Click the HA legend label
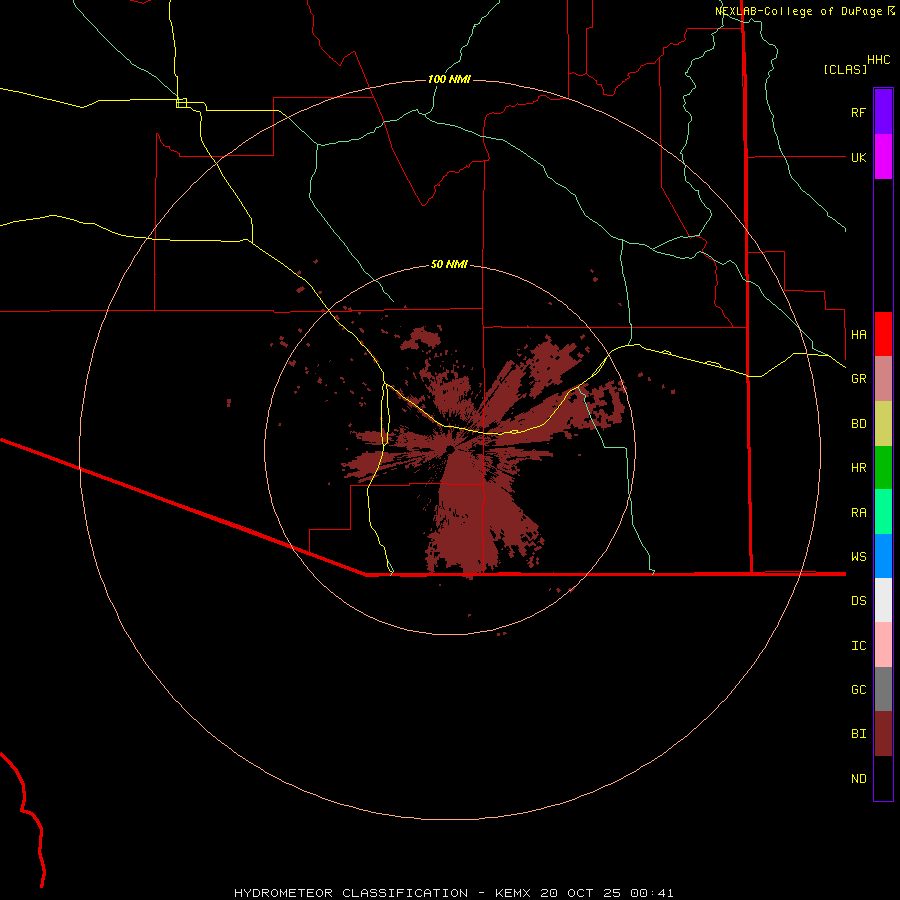This screenshot has height=900, width=900. point(858,334)
